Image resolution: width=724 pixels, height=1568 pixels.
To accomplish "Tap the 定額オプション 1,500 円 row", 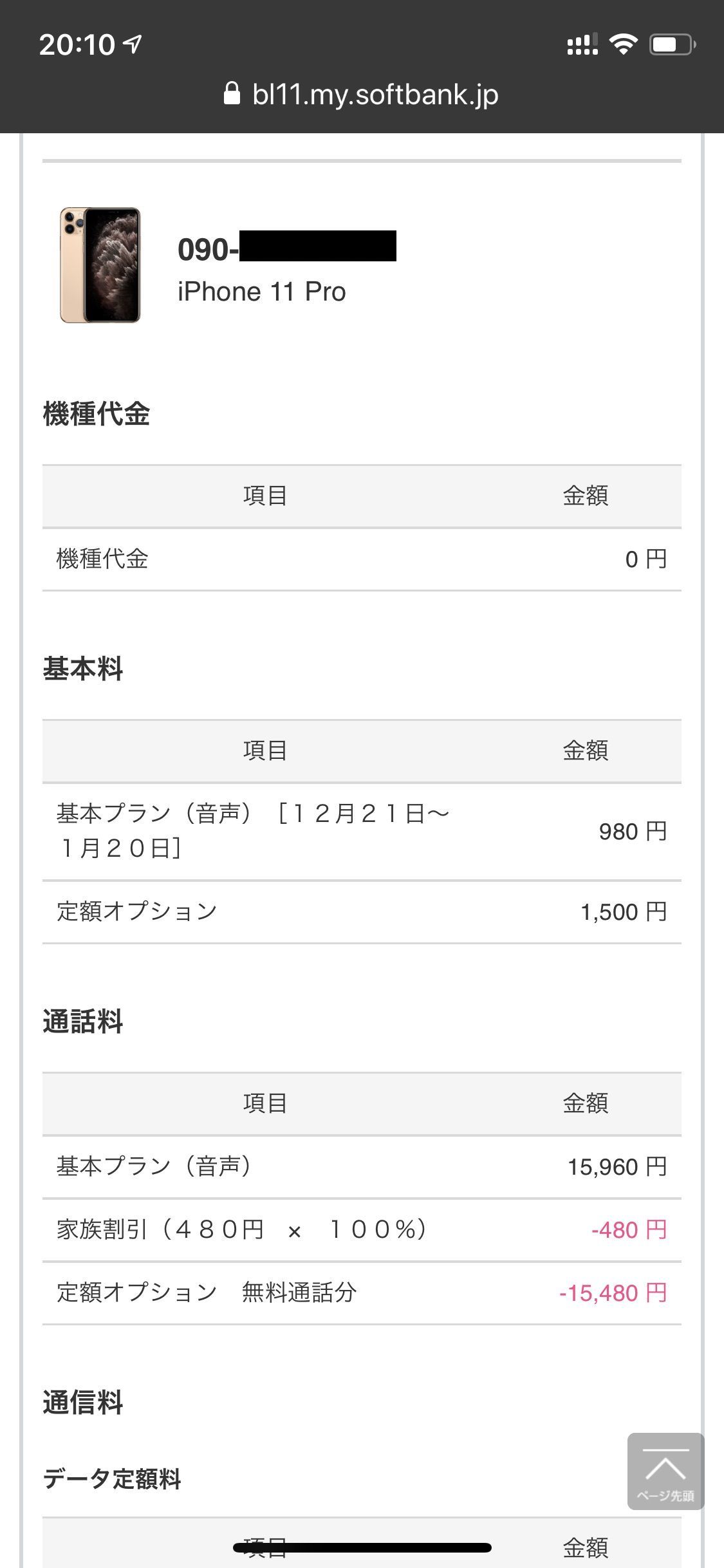I will 362,911.
